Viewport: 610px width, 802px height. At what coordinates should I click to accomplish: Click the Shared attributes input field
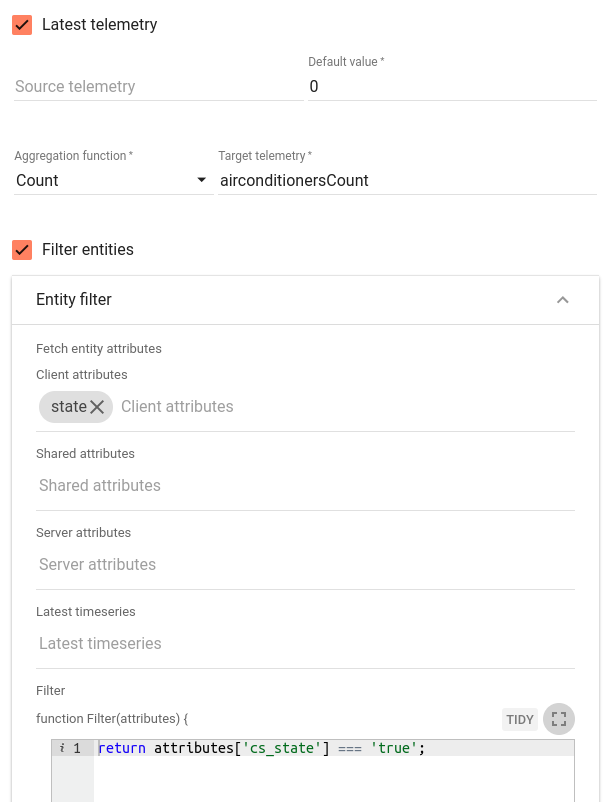(305, 485)
